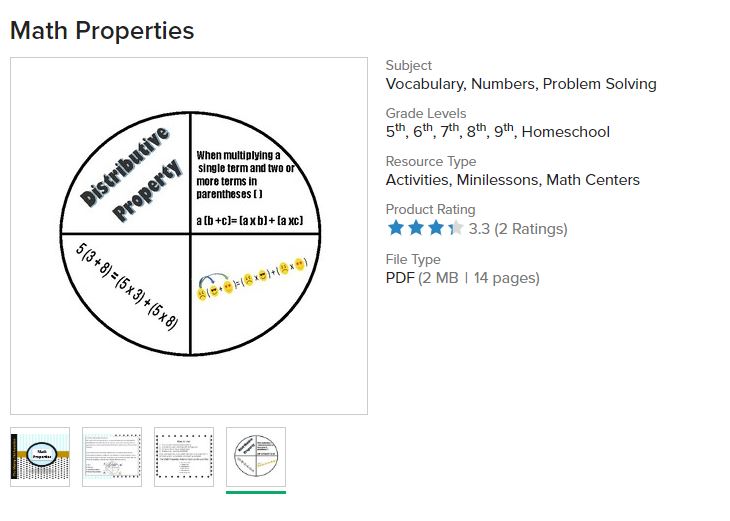Enlarge the main Distributive Property preview image
The width and height of the screenshot is (730, 521).
point(189,236)
